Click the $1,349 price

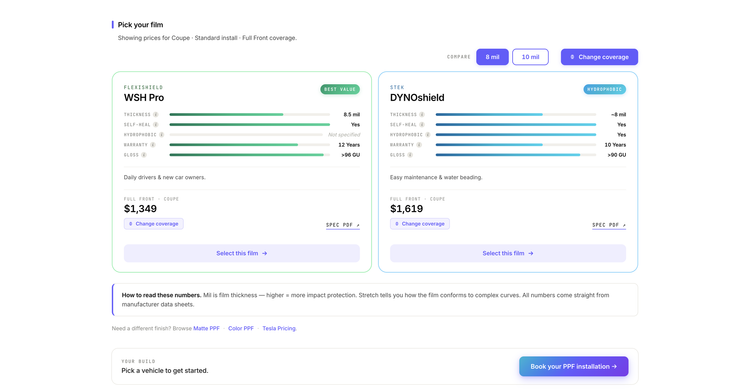[140, 209]
